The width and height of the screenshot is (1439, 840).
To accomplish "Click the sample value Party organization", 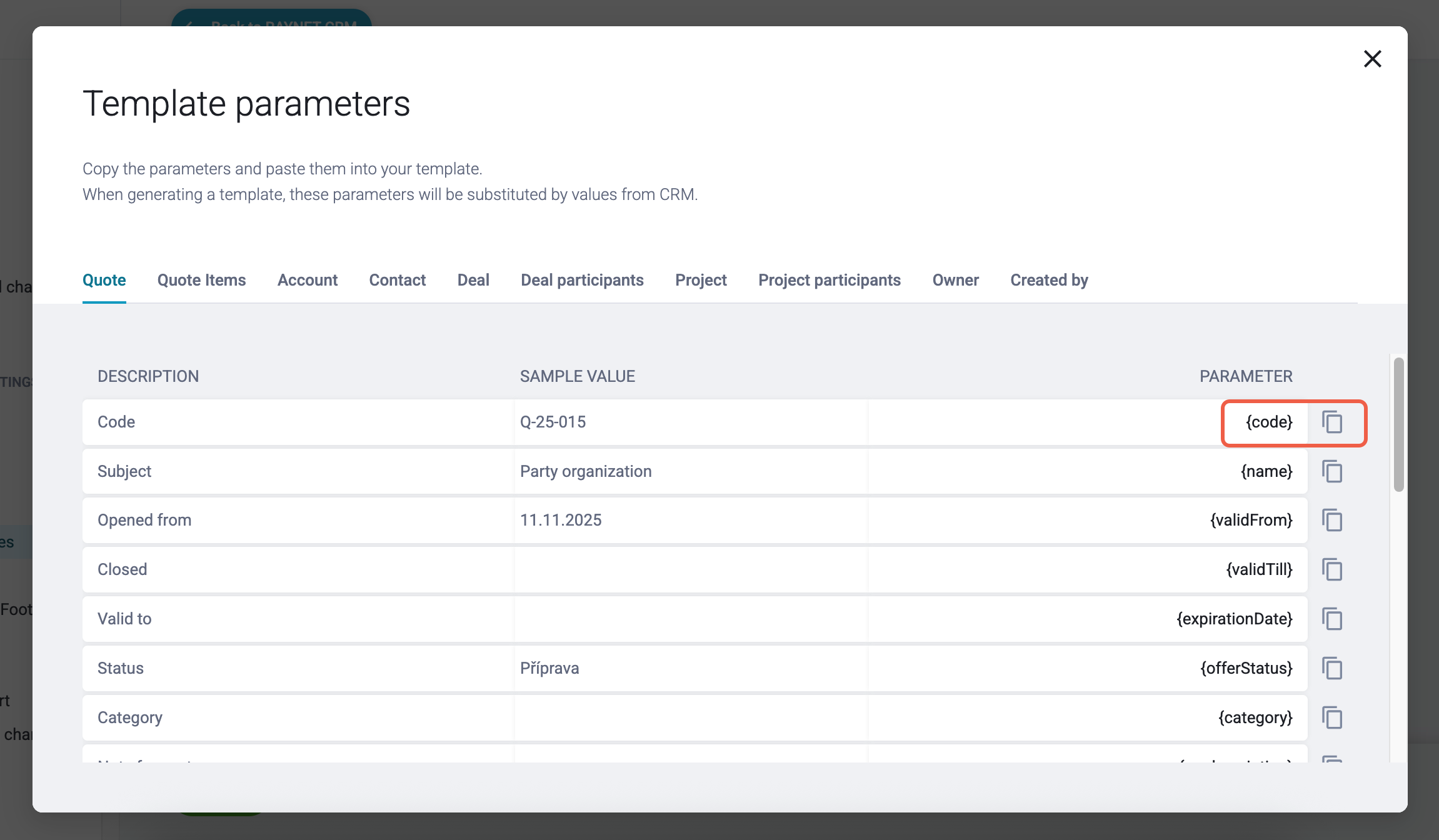I will (x=586, y=471).
